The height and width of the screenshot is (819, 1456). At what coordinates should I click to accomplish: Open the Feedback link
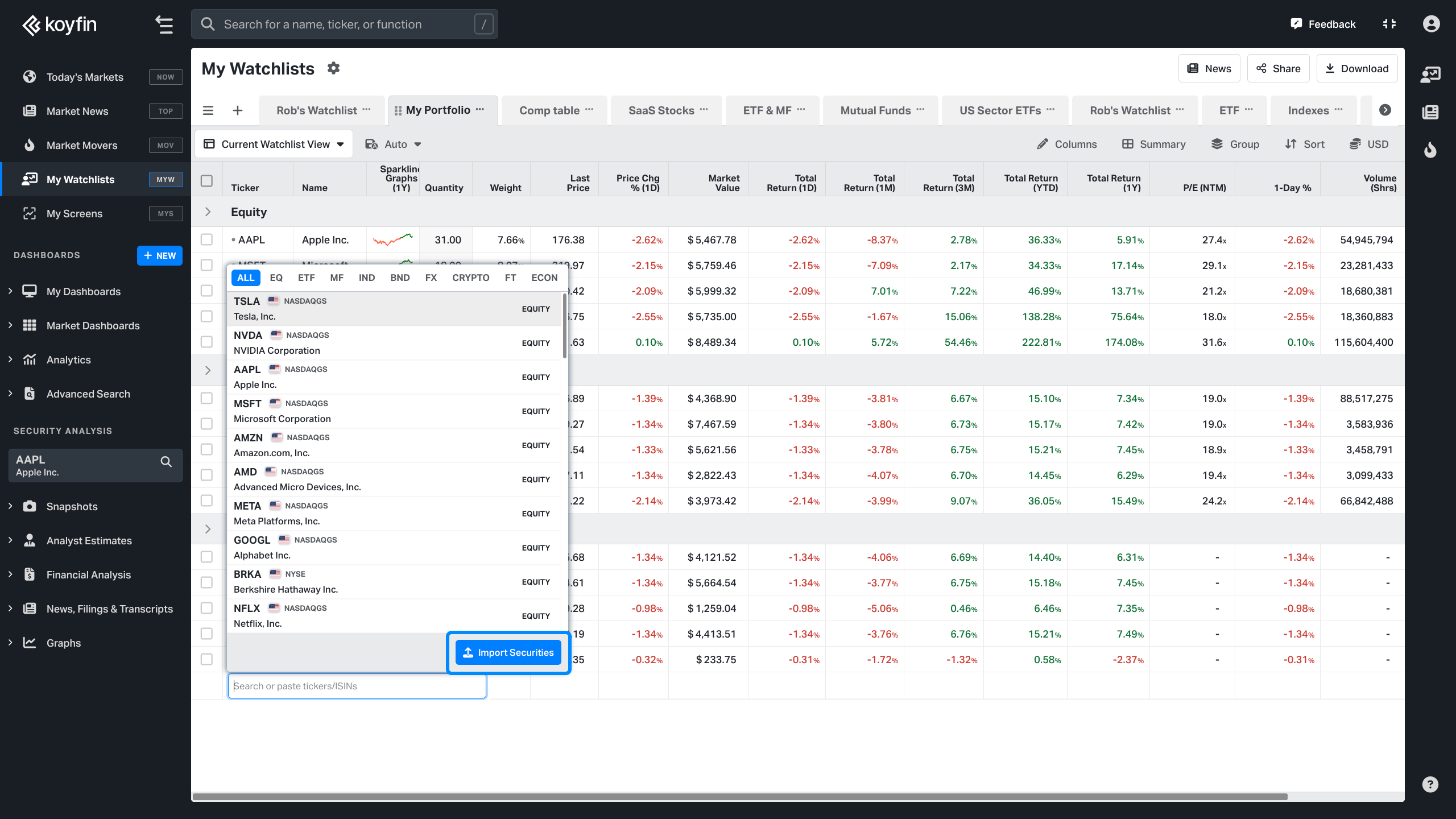click(1323, 24)
